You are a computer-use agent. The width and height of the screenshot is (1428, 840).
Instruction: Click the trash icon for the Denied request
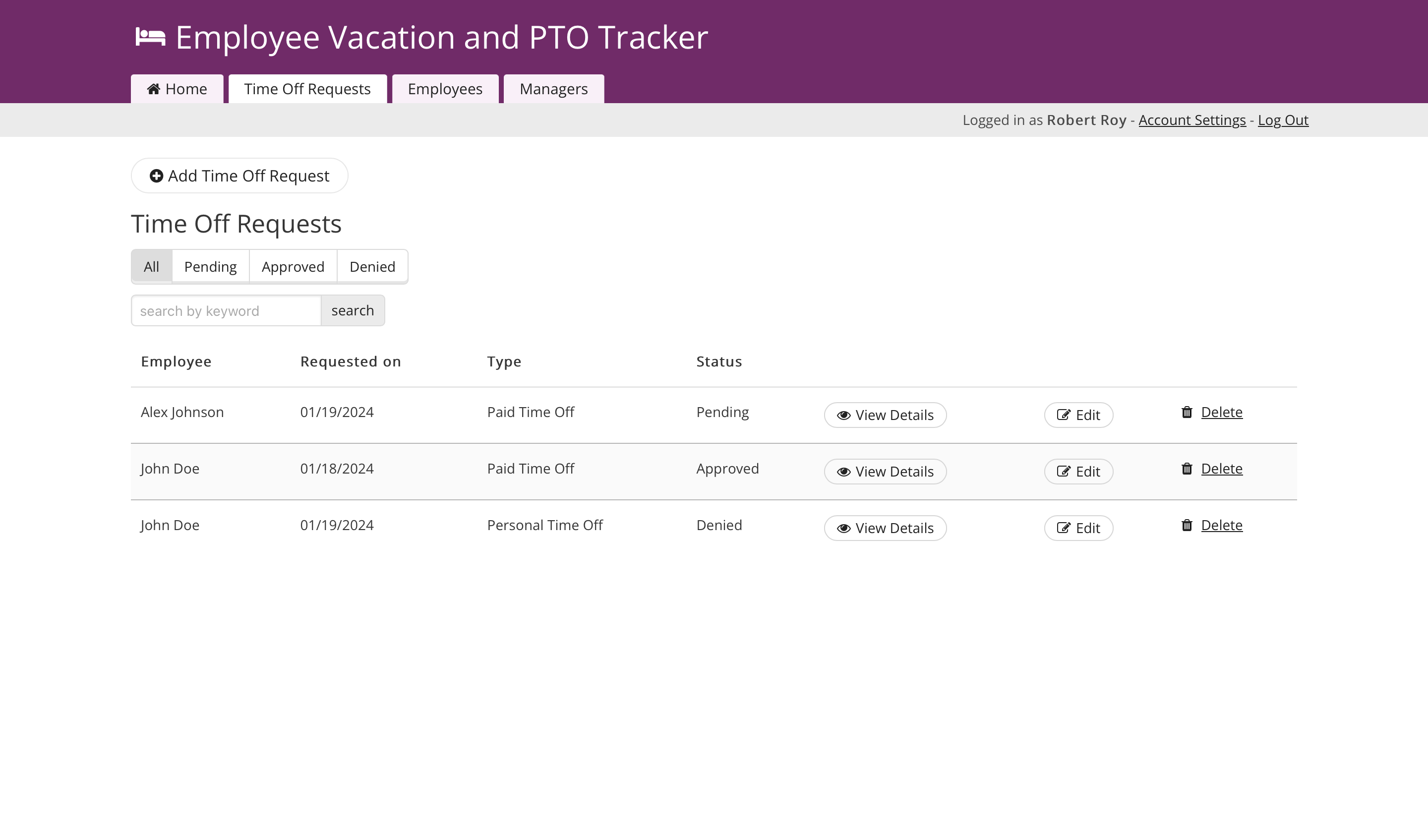(1187, 526)
